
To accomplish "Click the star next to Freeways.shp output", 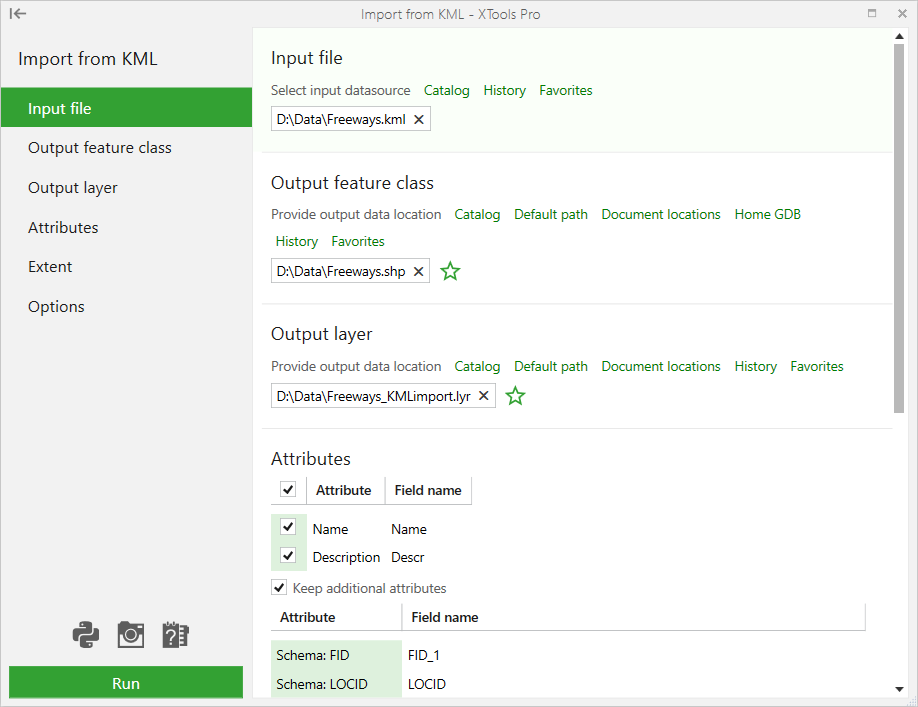I will tap(449, 271).
